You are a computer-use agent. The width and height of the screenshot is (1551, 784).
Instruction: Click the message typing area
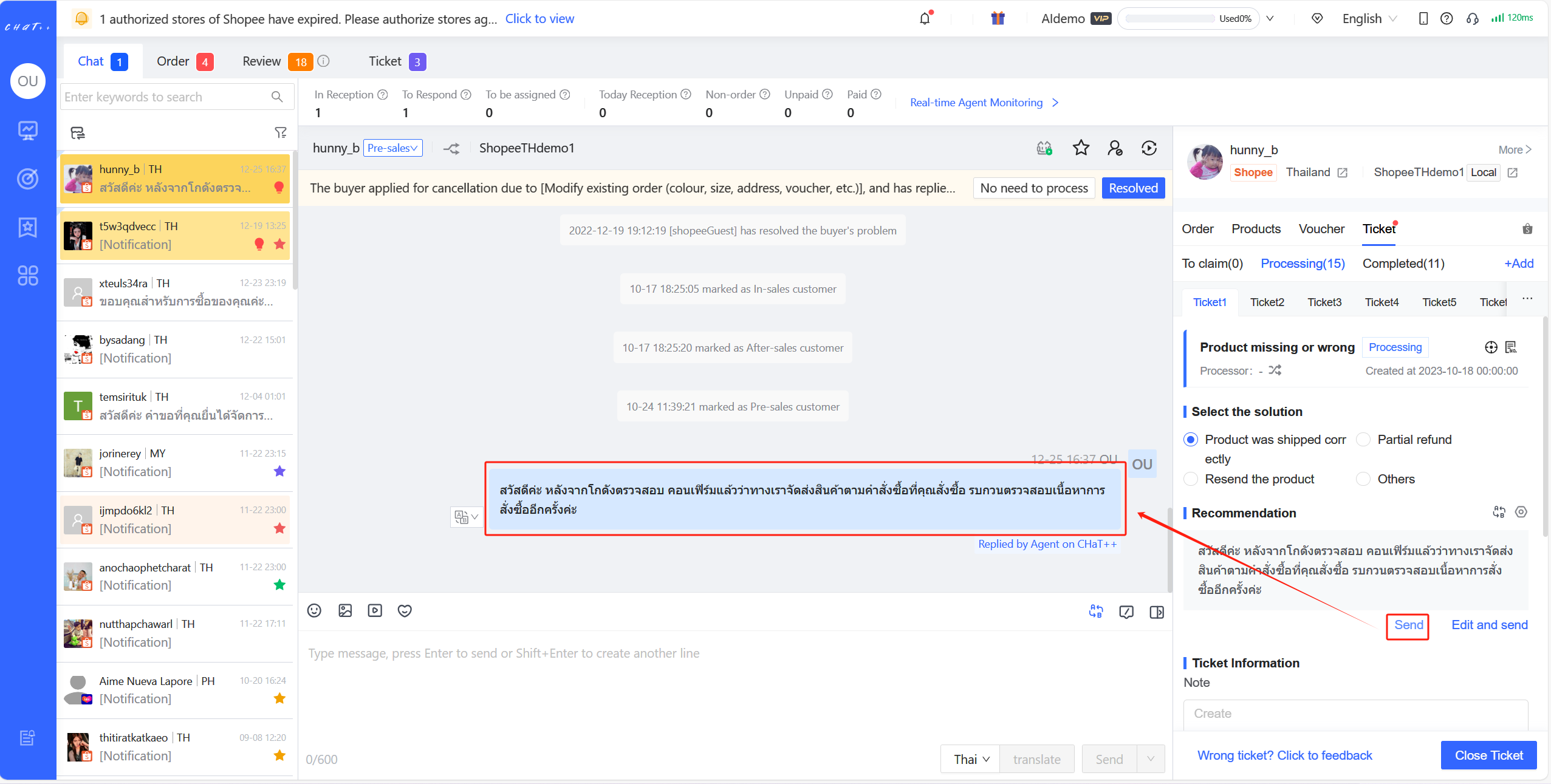point(735,686)
